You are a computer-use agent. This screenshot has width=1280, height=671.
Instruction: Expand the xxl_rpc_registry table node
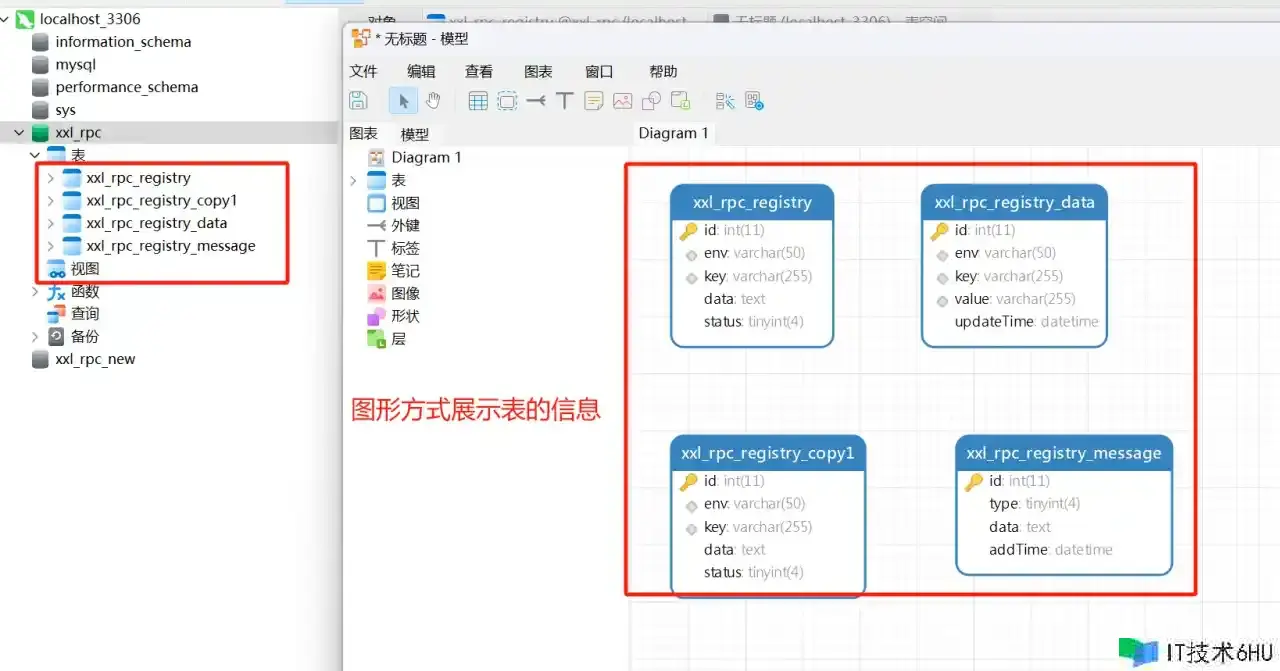[x=51, y=178]
